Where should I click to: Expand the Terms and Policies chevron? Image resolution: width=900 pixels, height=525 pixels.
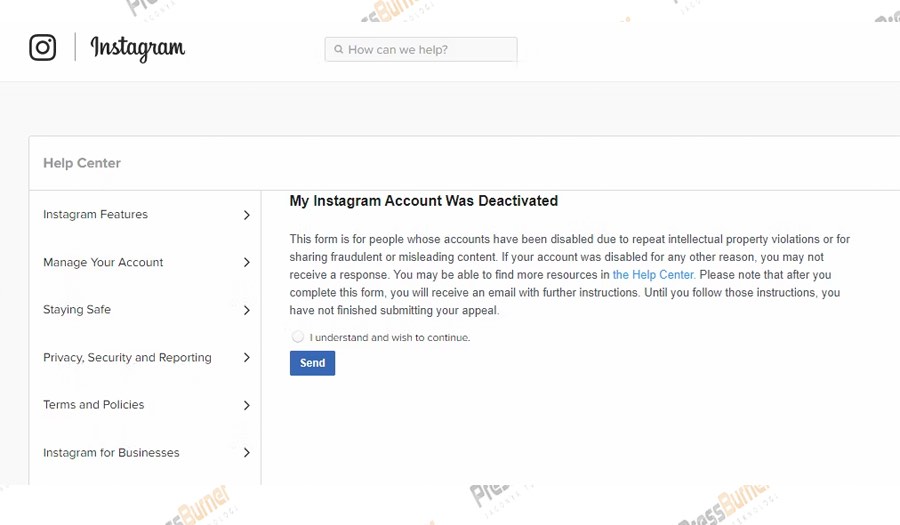click(247, 405)
